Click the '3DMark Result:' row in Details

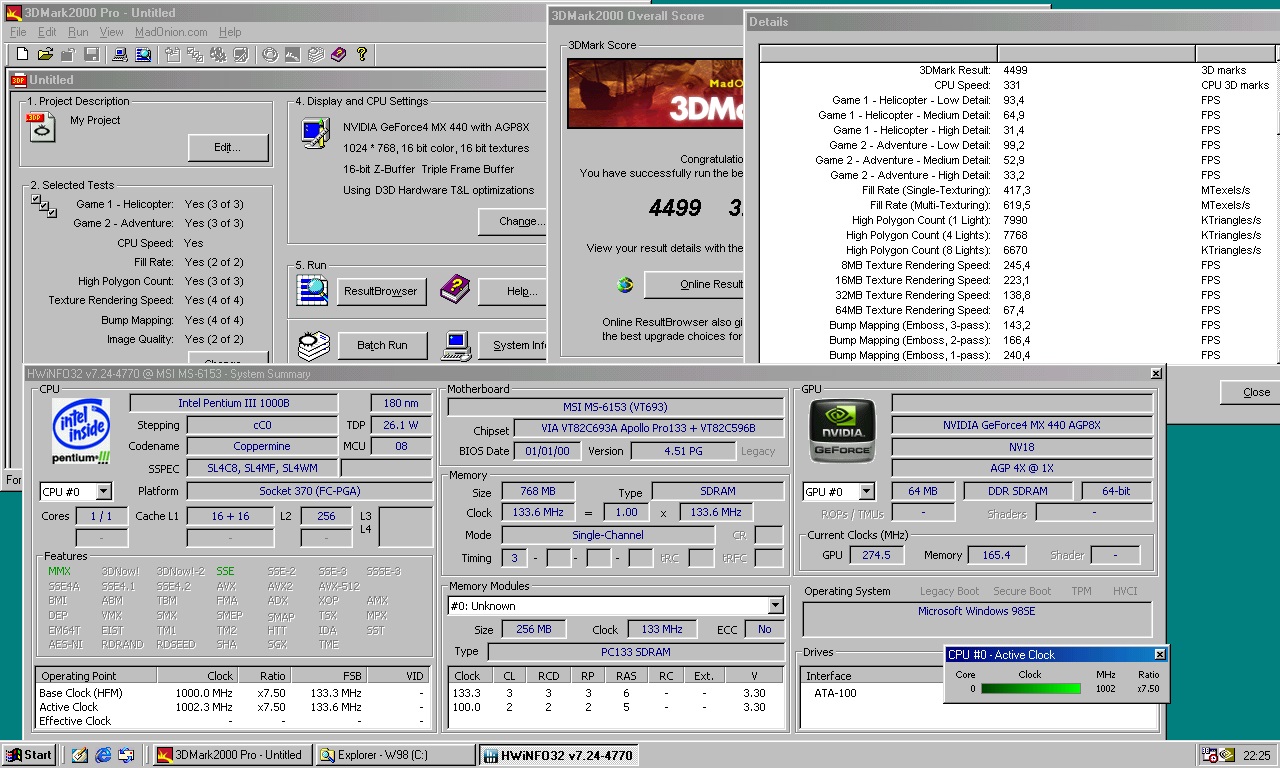pos(1017,70)
